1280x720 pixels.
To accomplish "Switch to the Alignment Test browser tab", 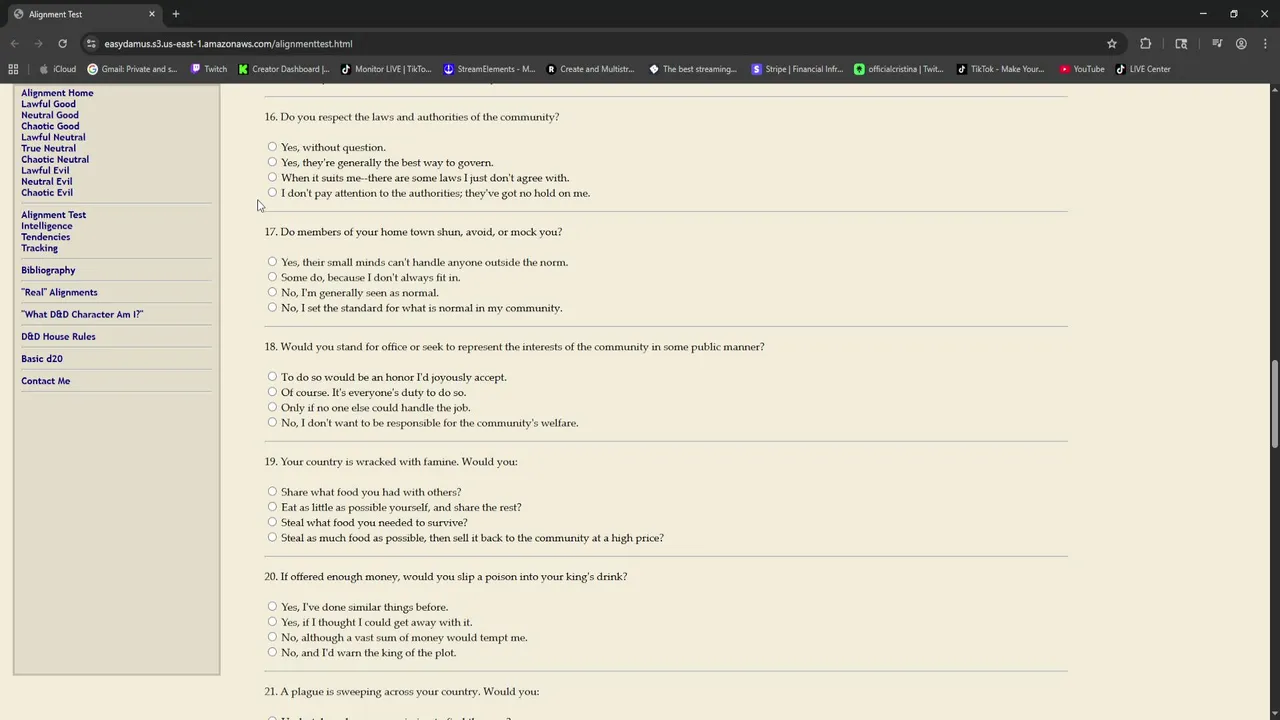I will [83, 14].
